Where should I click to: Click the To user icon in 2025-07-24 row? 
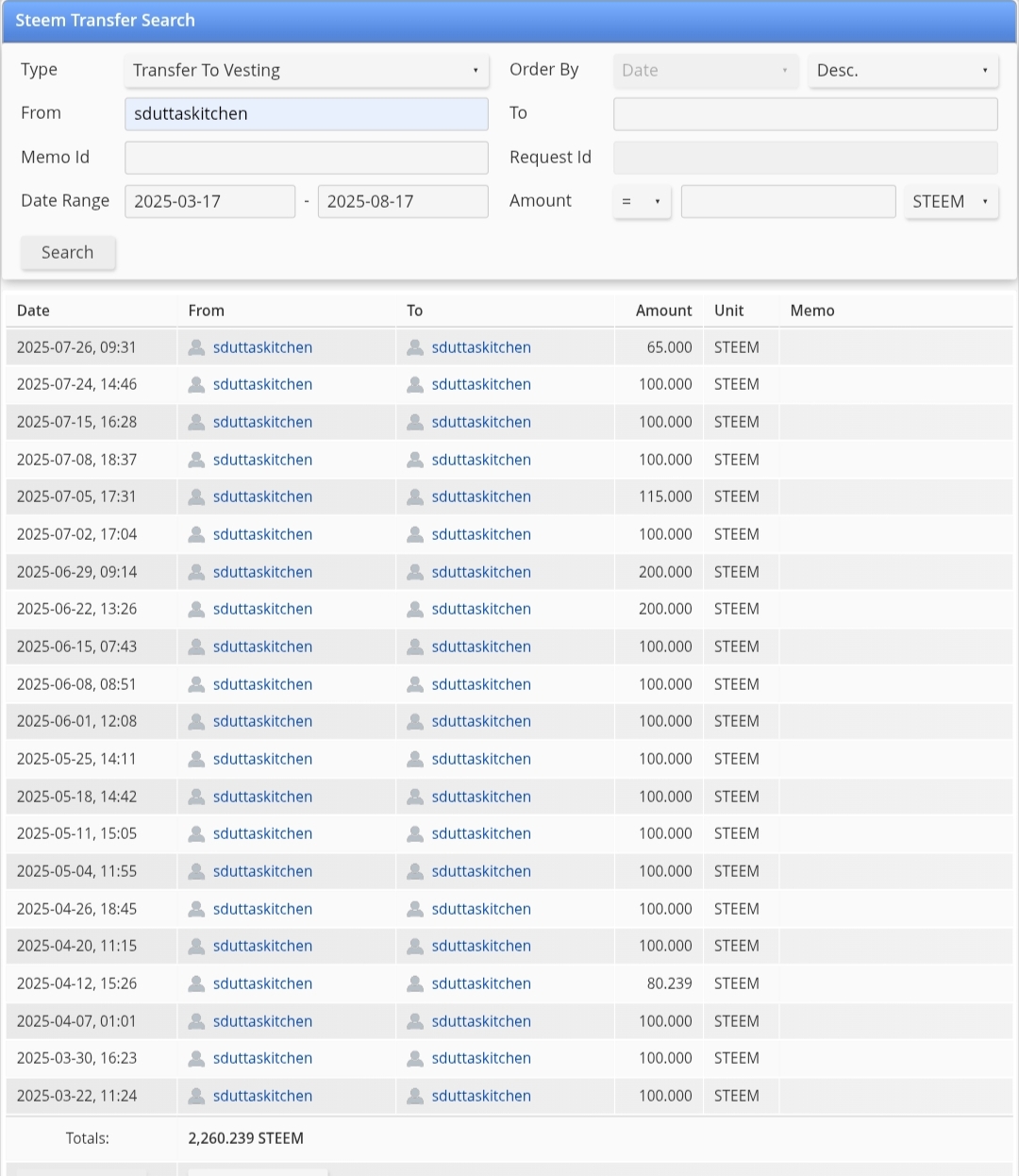pyautogui.click(x=415, y=384)
